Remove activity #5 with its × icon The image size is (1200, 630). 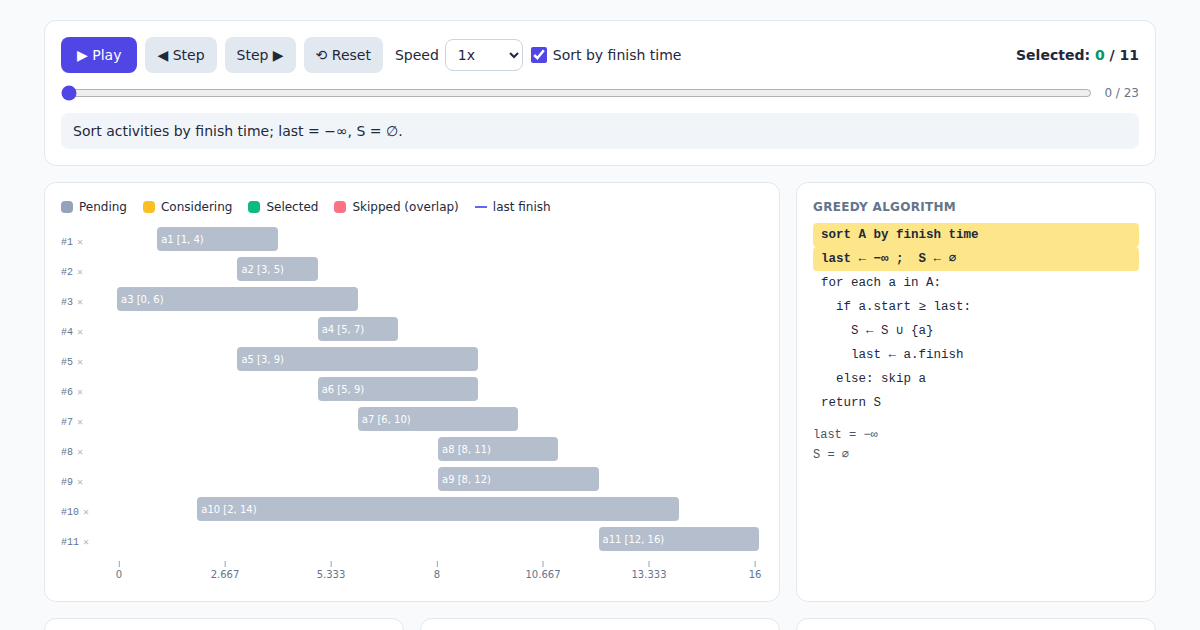point(80,362)
